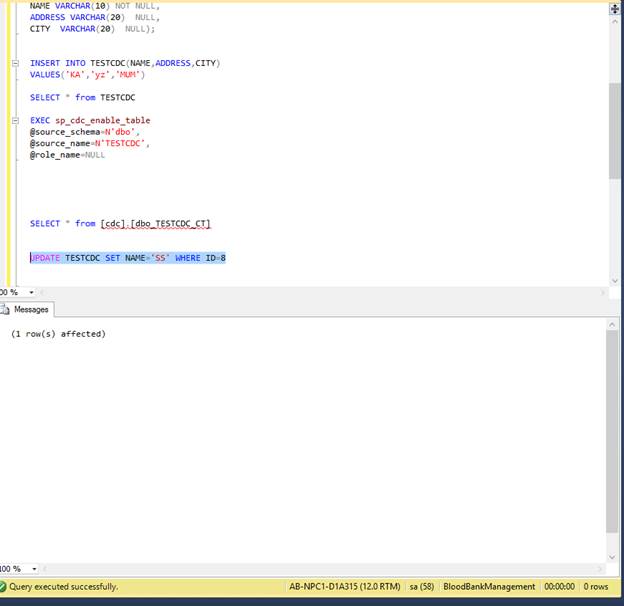This screenshot has width=624, height=606.
Task: Click the @source_schema=N'dbo' parameter line
Action: [x=85, y=132]
